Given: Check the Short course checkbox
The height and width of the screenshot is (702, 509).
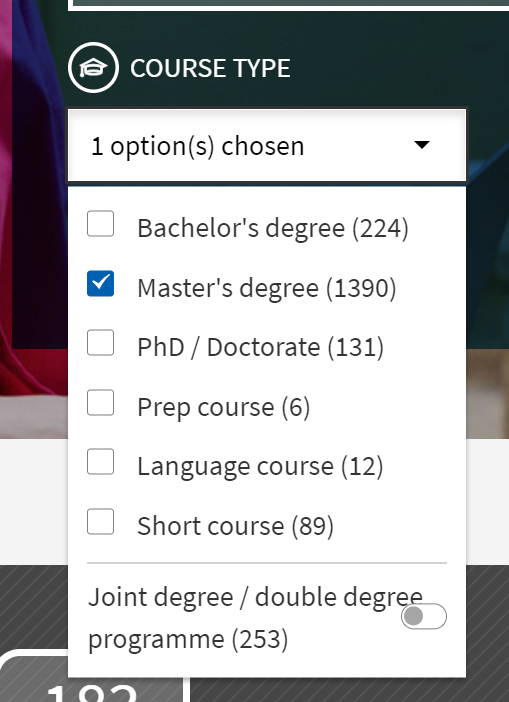Looking at the screenshot, I should pos(100,522).
